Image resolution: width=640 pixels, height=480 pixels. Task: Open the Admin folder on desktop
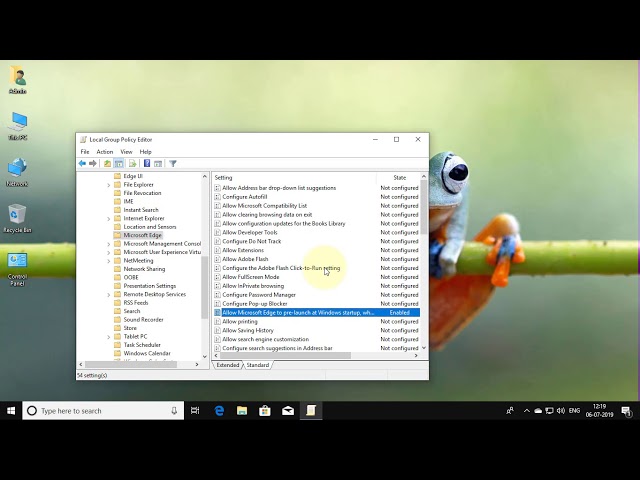click(x=18, y=80)
